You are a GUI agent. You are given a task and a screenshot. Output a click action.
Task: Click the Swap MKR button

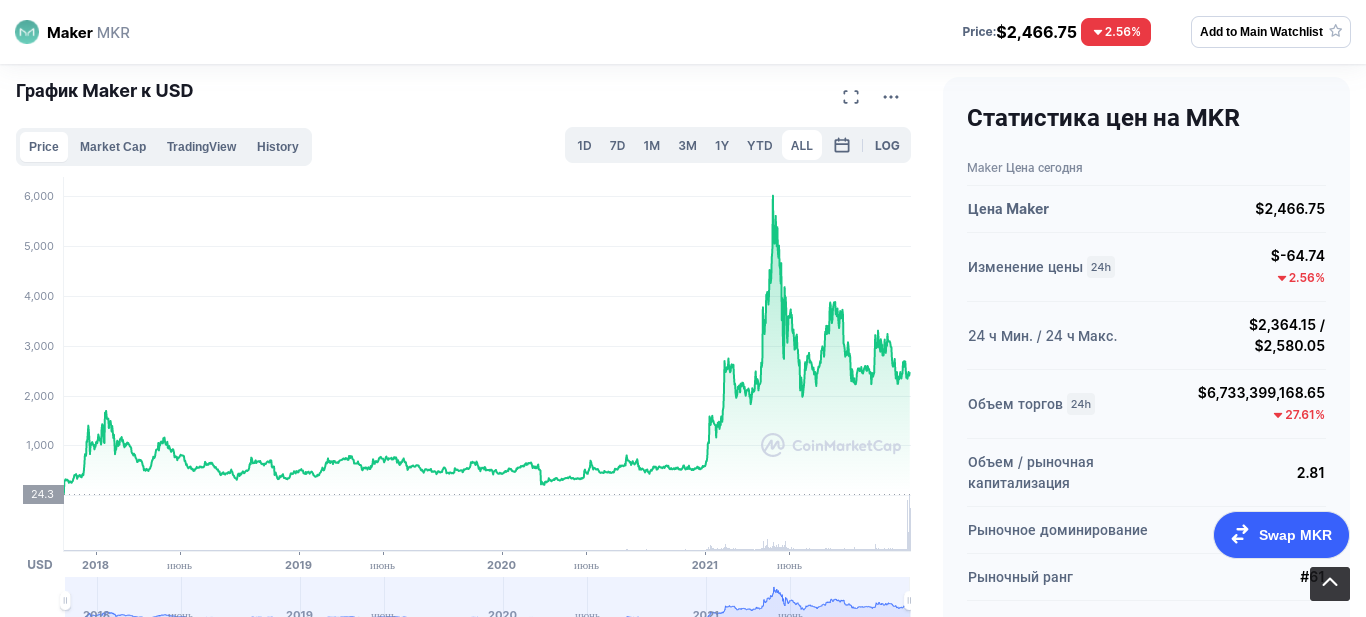[1281, 535]
